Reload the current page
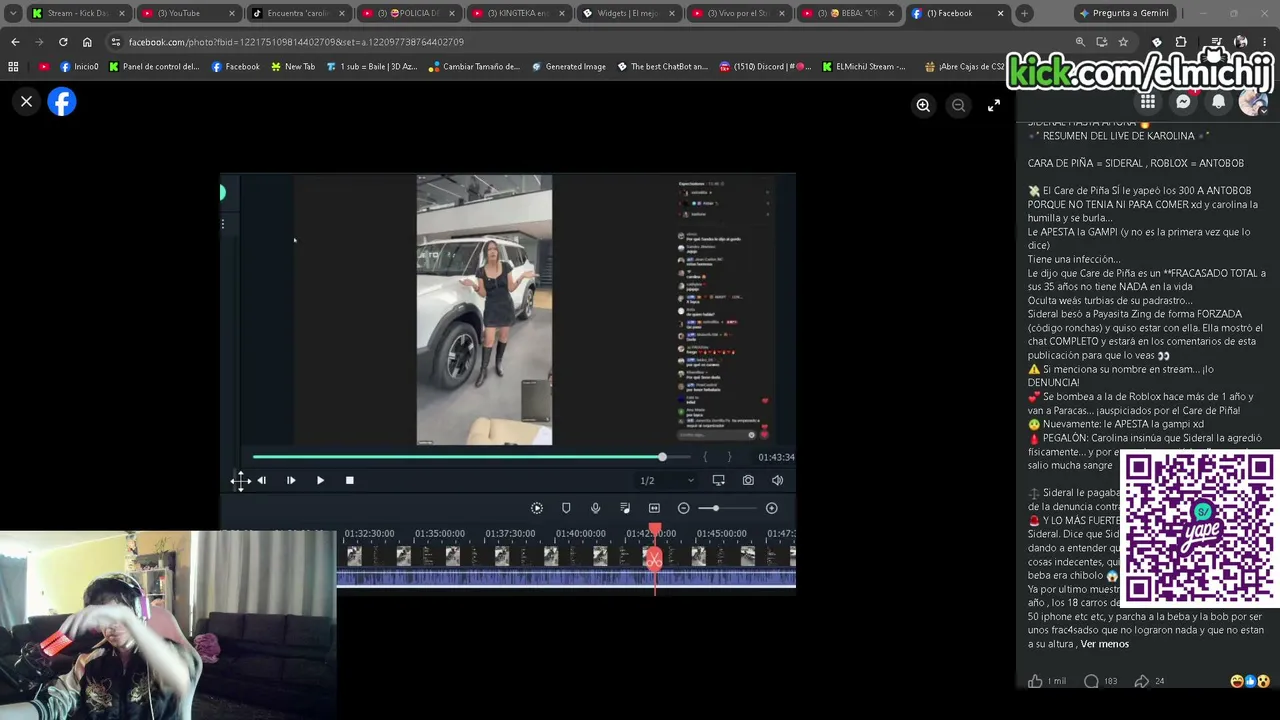This screenshot has width=1280, height=720. [63, 42]
